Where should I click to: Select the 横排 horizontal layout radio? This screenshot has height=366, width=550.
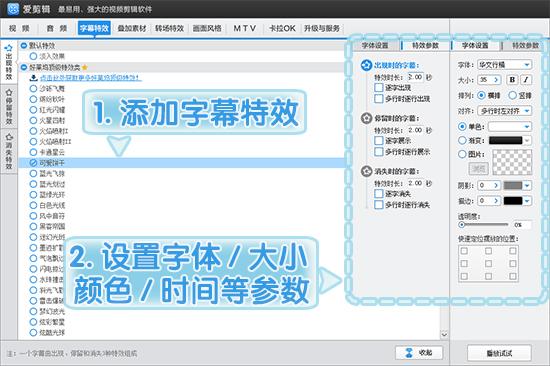pyautogui.click(x=482, y=95)
